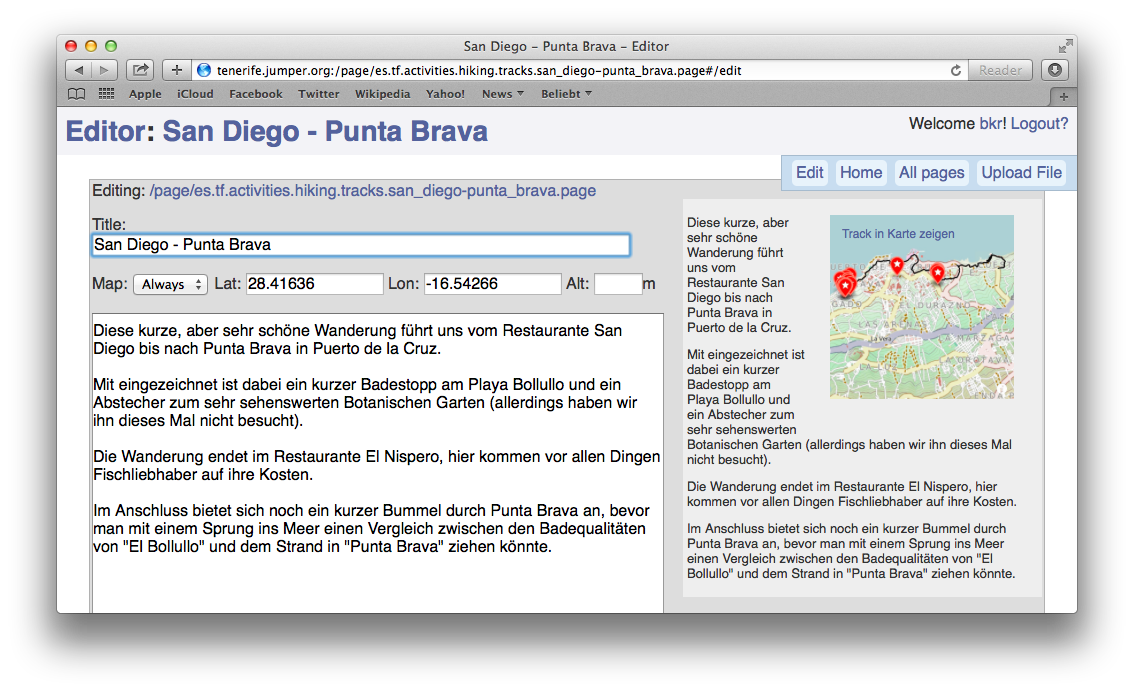This screenshot has width=1134, height=692.
Task: Click the Upload File button
Action: (1021, 173)
